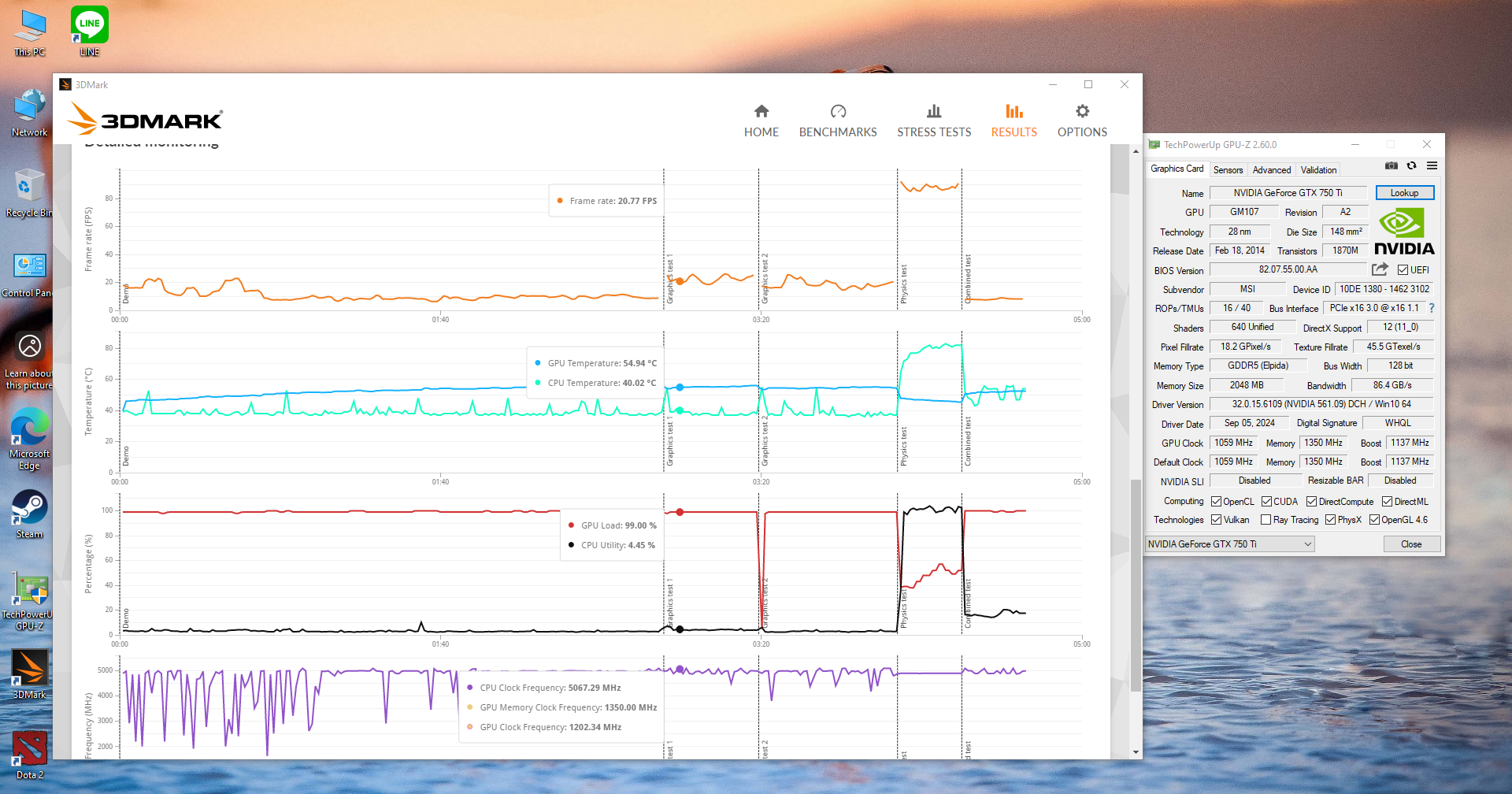Switch to the Advanced tab
Viewport: 1512px width, 794px height.
pyautogui.click(x=1271, y=170)
